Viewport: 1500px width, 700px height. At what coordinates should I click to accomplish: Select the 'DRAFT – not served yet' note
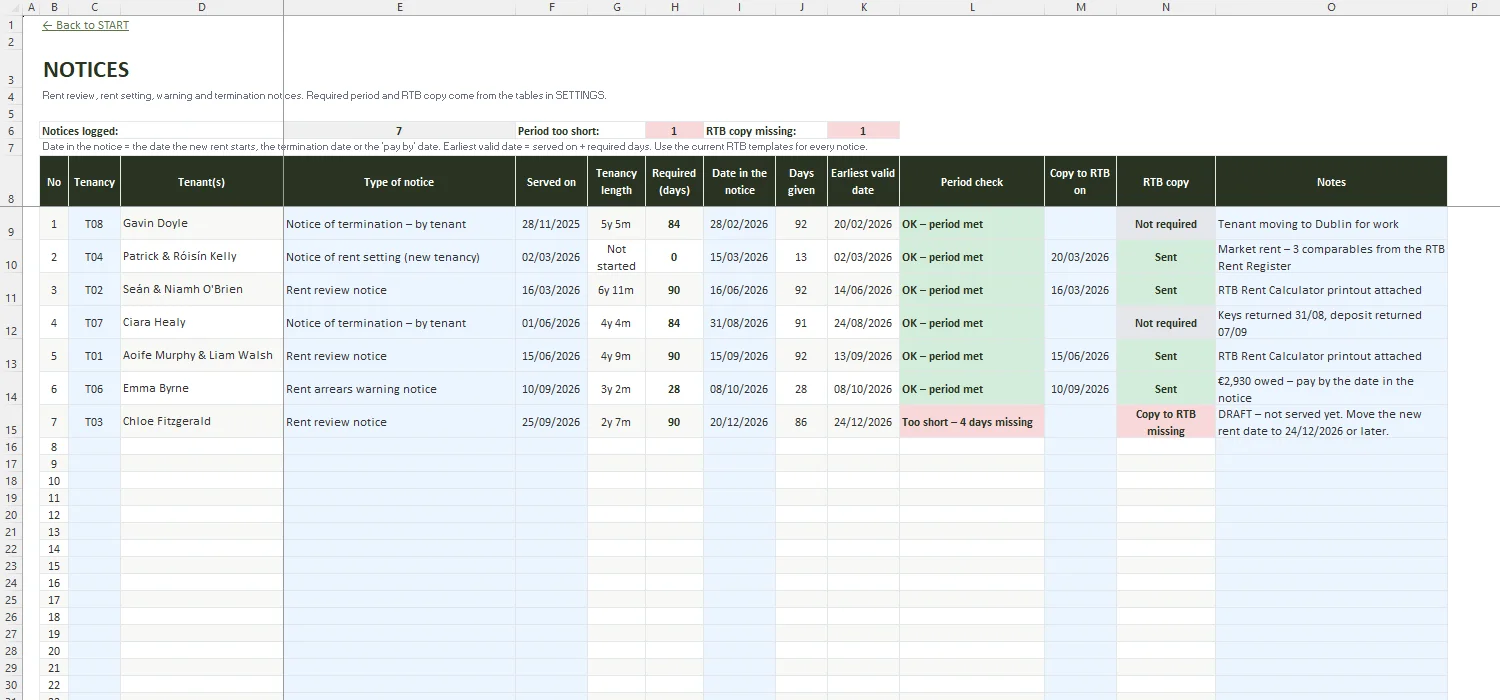pyautogui.click(x=1331, y=422)
